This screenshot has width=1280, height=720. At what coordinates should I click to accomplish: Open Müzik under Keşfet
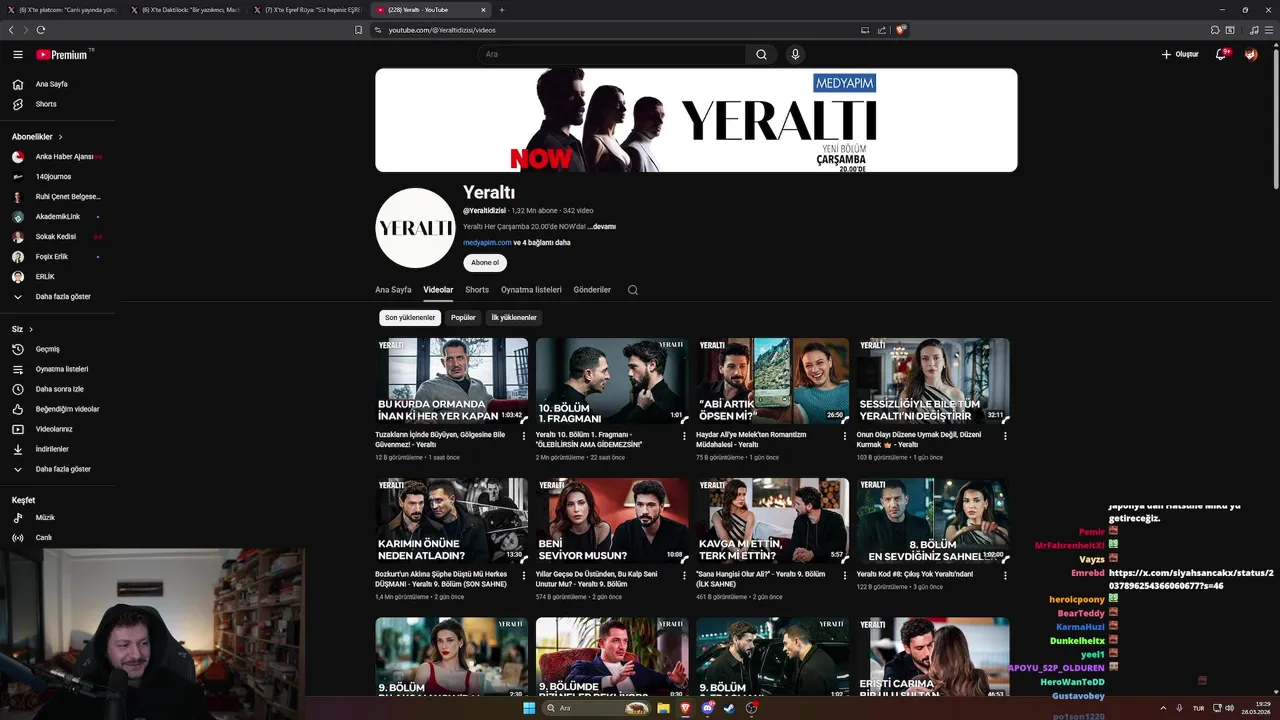pos(45,518)
